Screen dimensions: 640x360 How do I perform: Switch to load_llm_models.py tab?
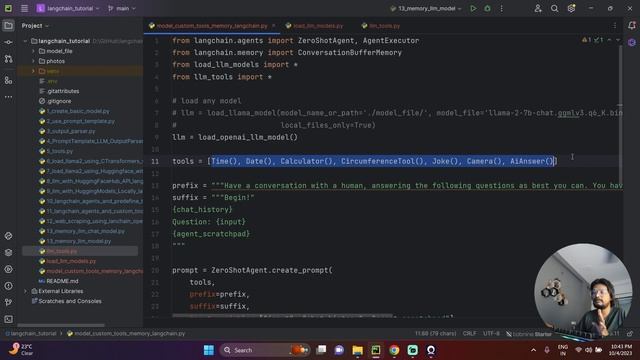coord(314,26)
